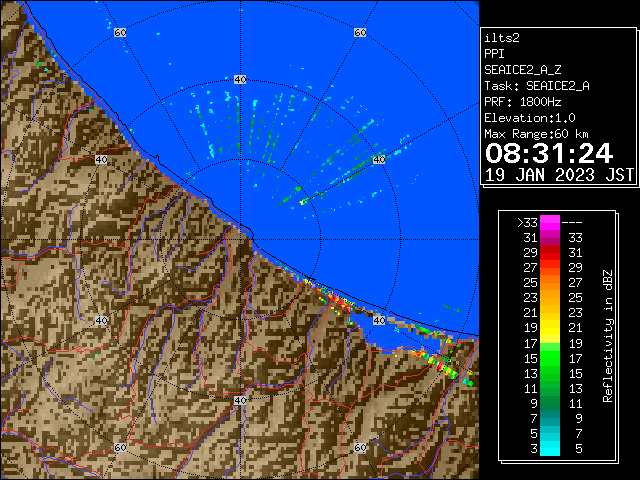Click the 'Max Range:60 km' text
640x480 pixels.
(x=537, y=134)
